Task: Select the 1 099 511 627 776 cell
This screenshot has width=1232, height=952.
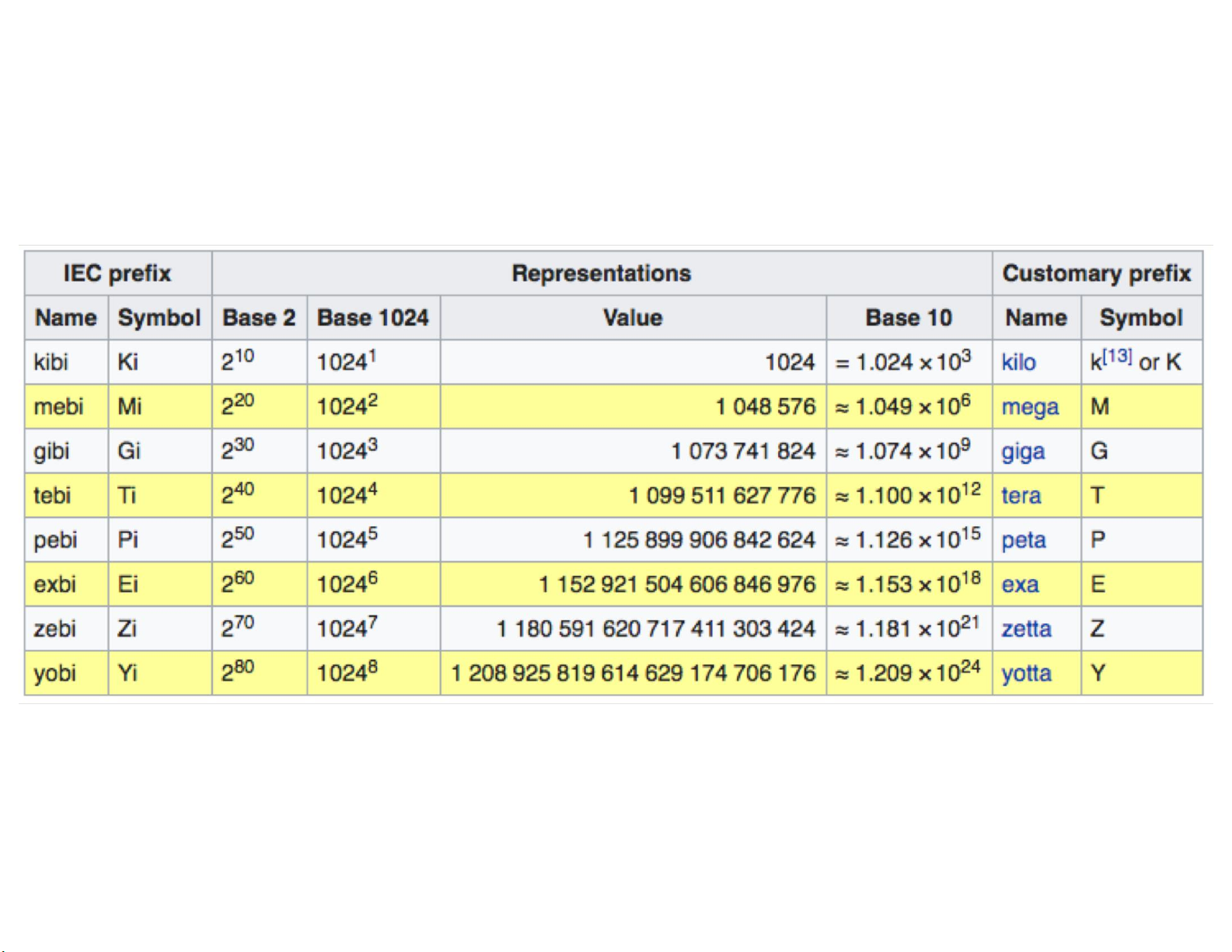Action: tap(721, 496)
